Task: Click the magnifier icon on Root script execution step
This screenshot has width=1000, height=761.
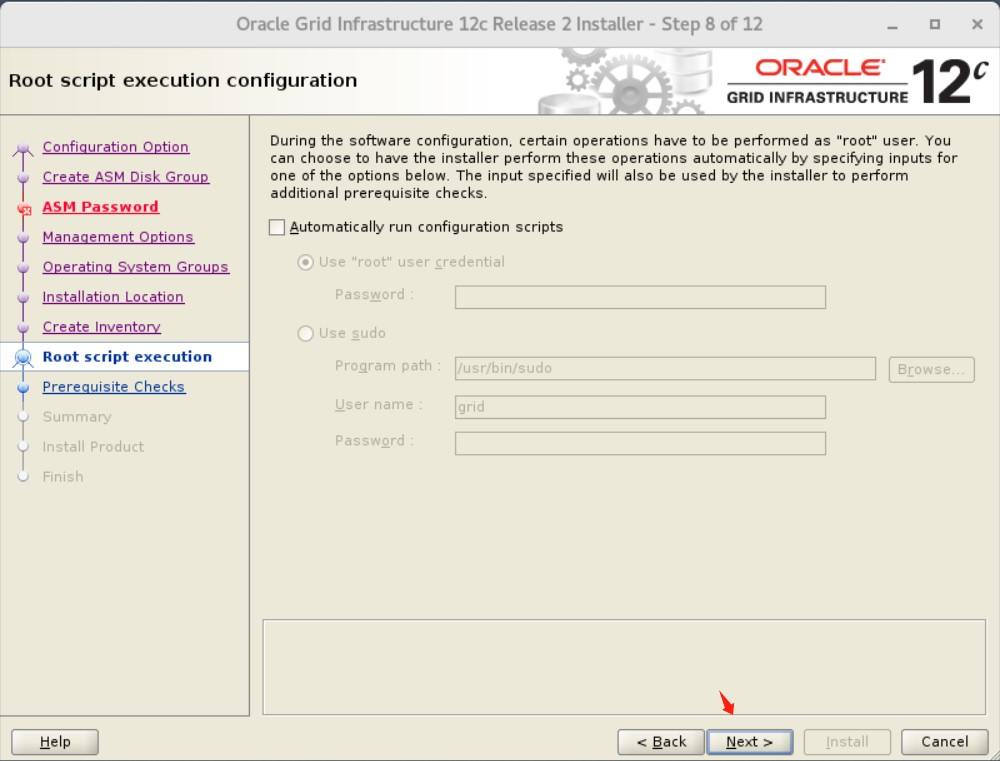Action: tap(25, 356)
